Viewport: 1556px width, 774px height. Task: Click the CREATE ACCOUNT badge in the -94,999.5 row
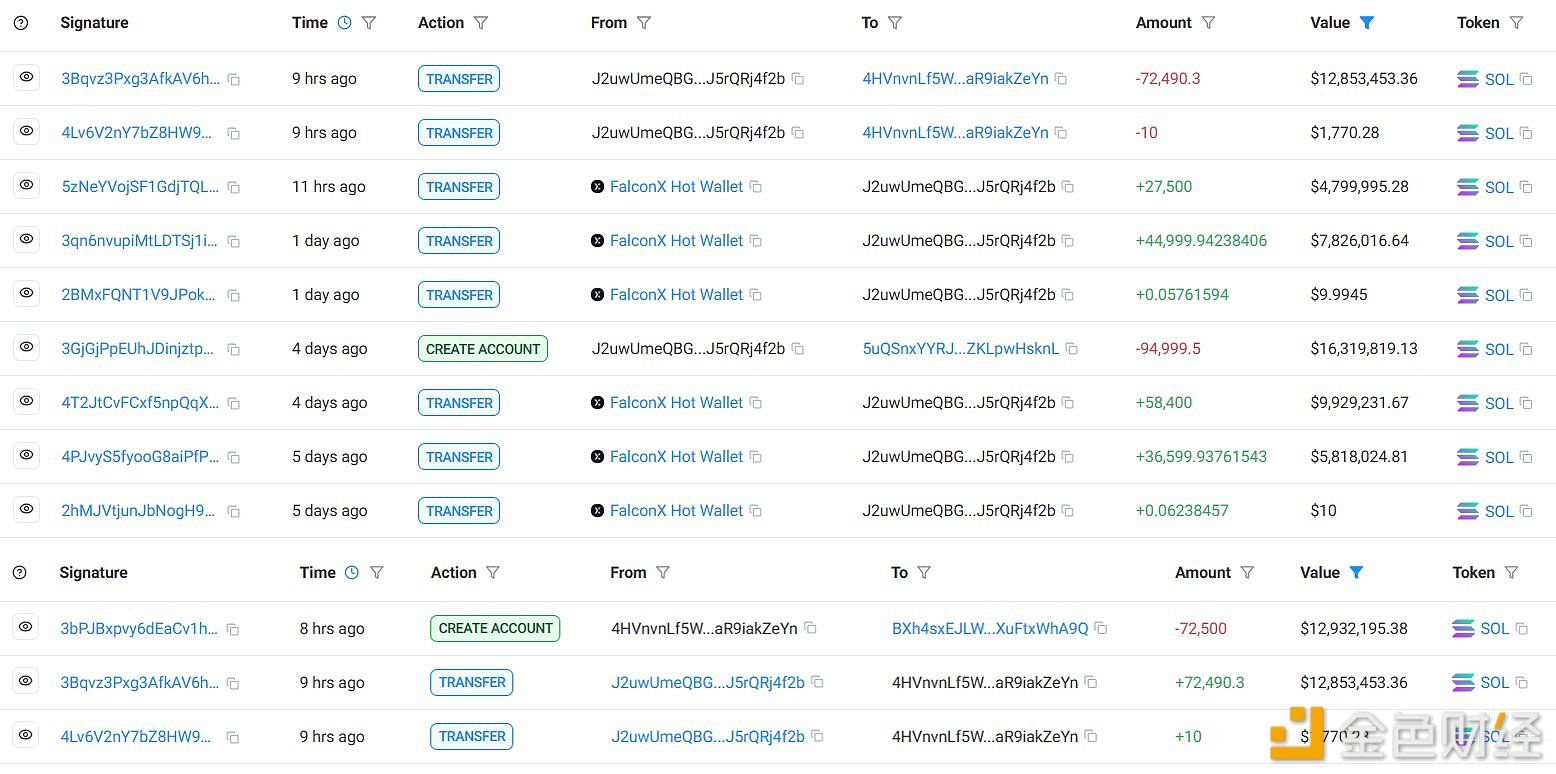[x=483, y=348]
